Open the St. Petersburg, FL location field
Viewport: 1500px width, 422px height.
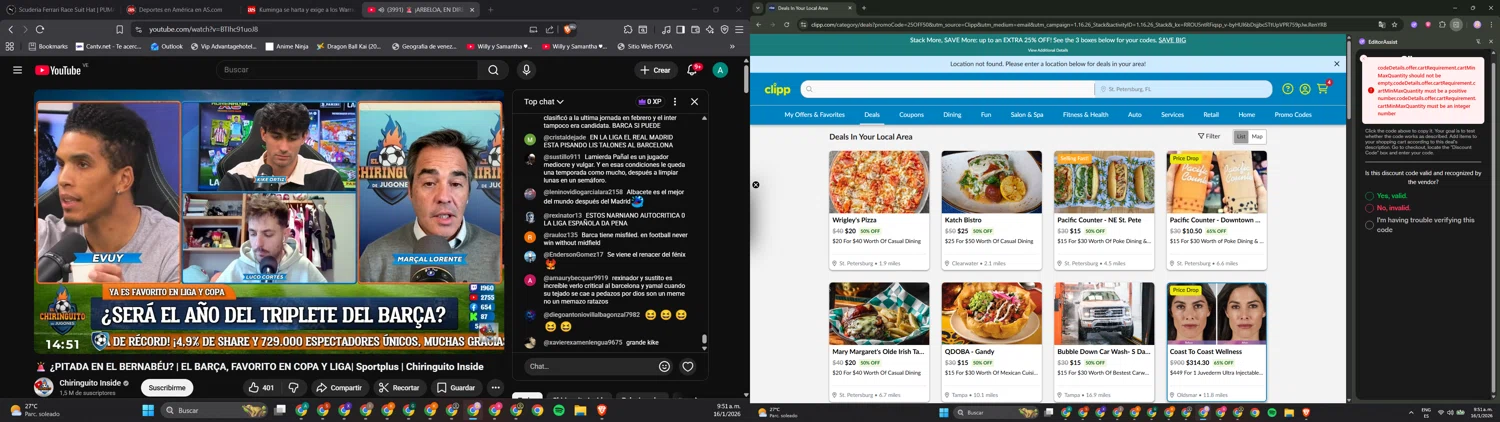coord(1183,89)
